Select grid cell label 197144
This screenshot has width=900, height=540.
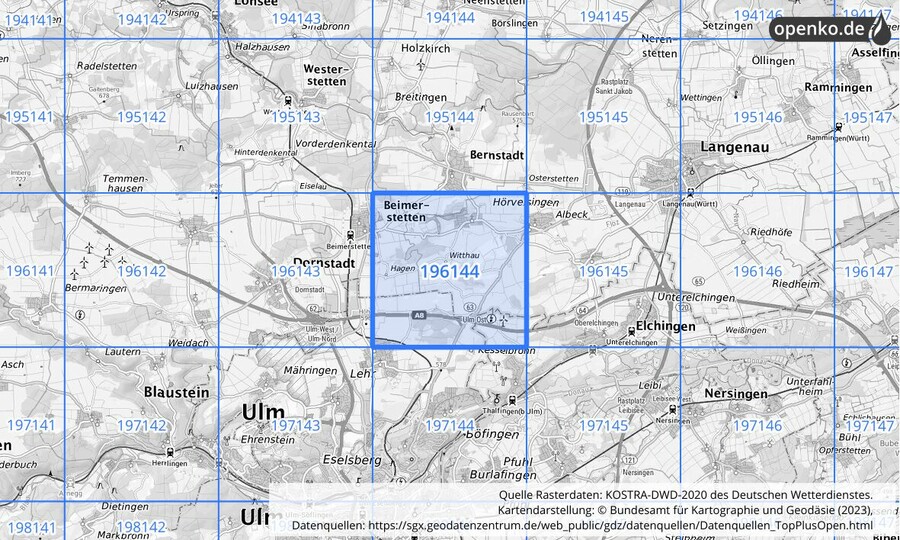[449, 425]
